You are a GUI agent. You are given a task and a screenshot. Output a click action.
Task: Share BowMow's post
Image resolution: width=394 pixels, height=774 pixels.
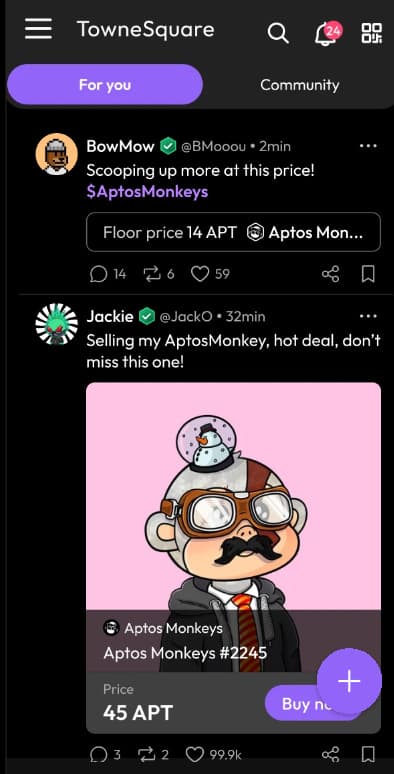[330, 274]
